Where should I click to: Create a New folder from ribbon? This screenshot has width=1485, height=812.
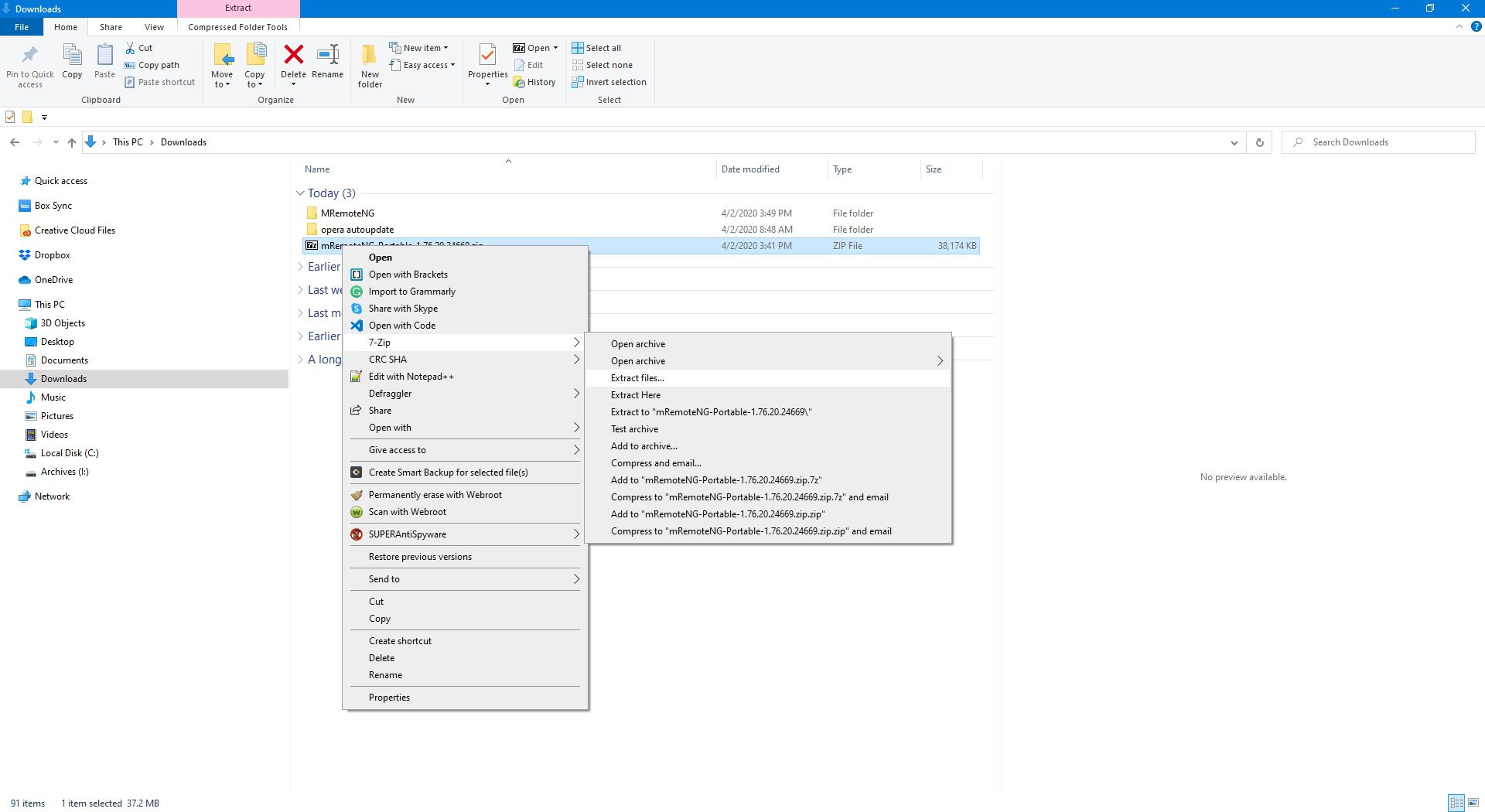coord(370,65)
